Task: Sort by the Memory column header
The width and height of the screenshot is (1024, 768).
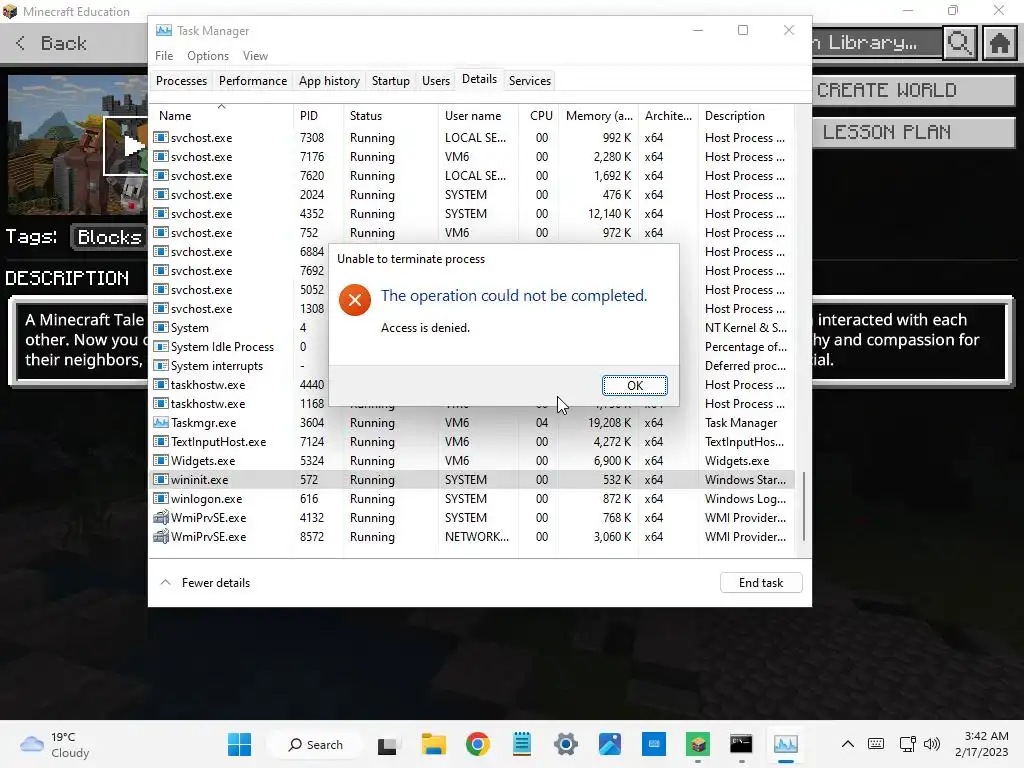Action: [599, 116]
